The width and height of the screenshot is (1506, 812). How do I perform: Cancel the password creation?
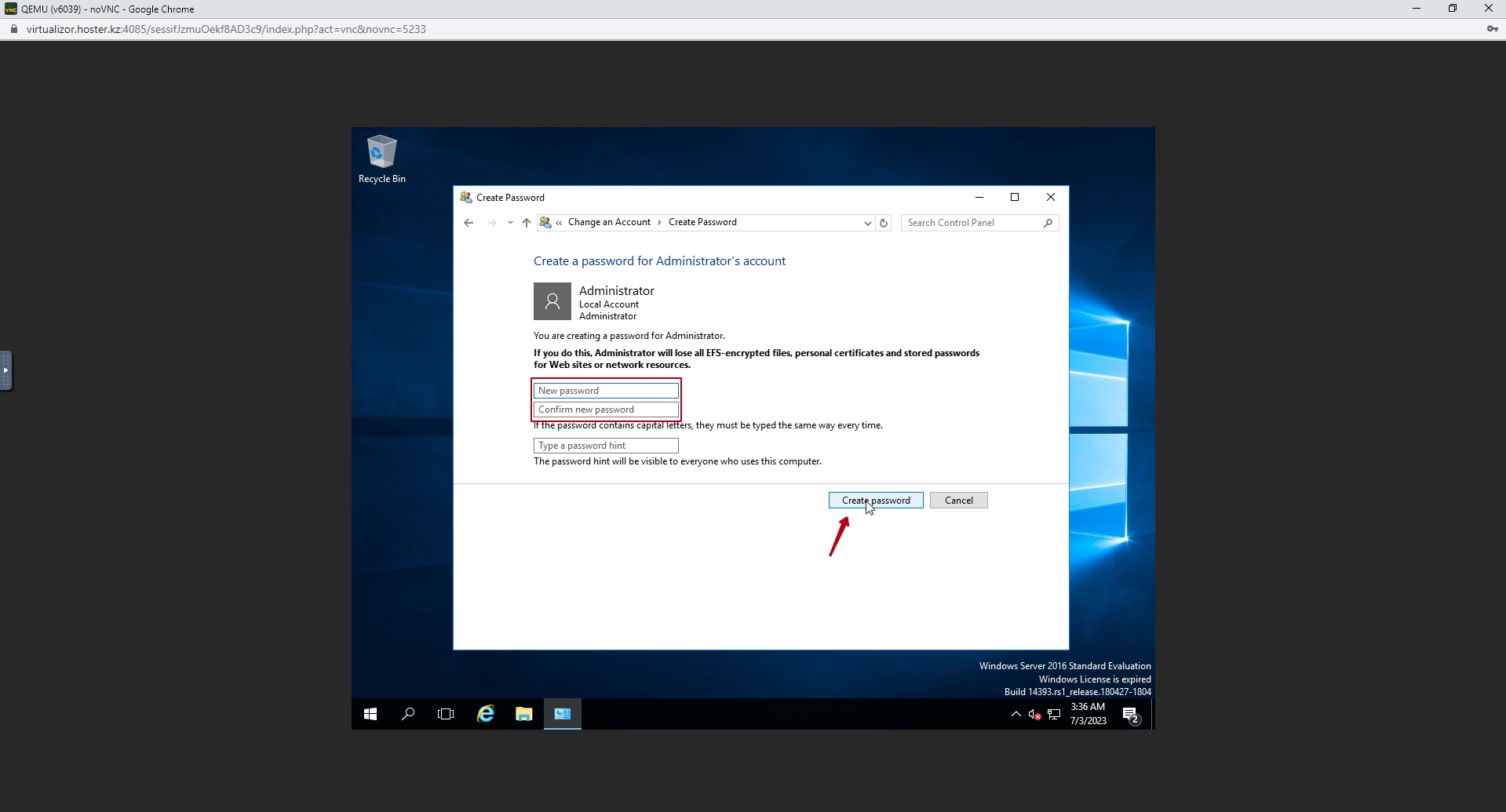(958, 501)
